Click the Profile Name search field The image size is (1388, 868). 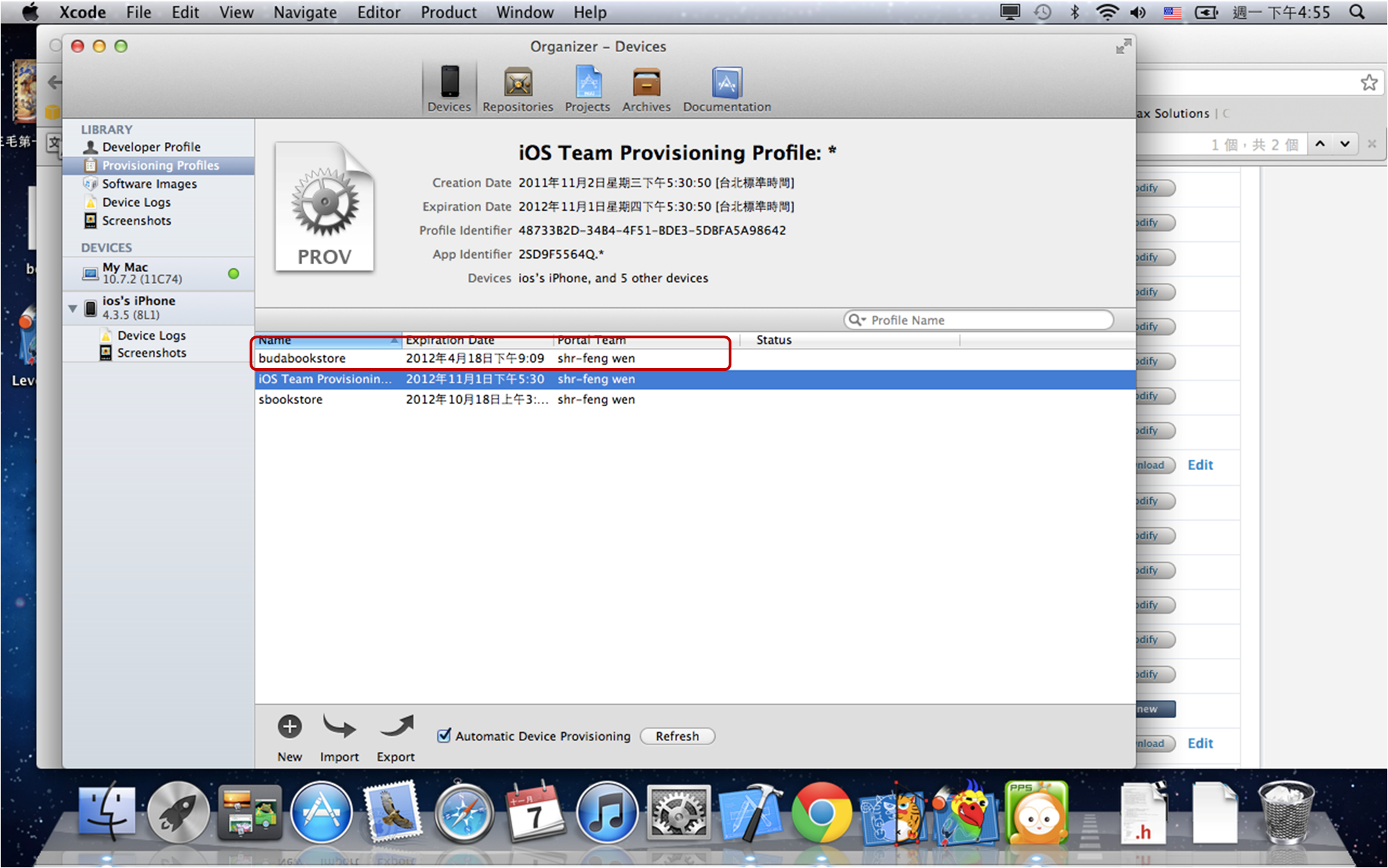978,320
